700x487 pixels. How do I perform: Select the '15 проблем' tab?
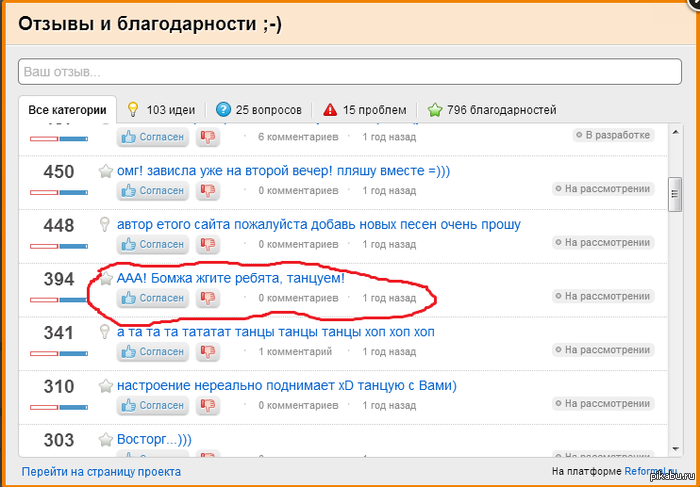pyautogui.click(x=365, y=110)
